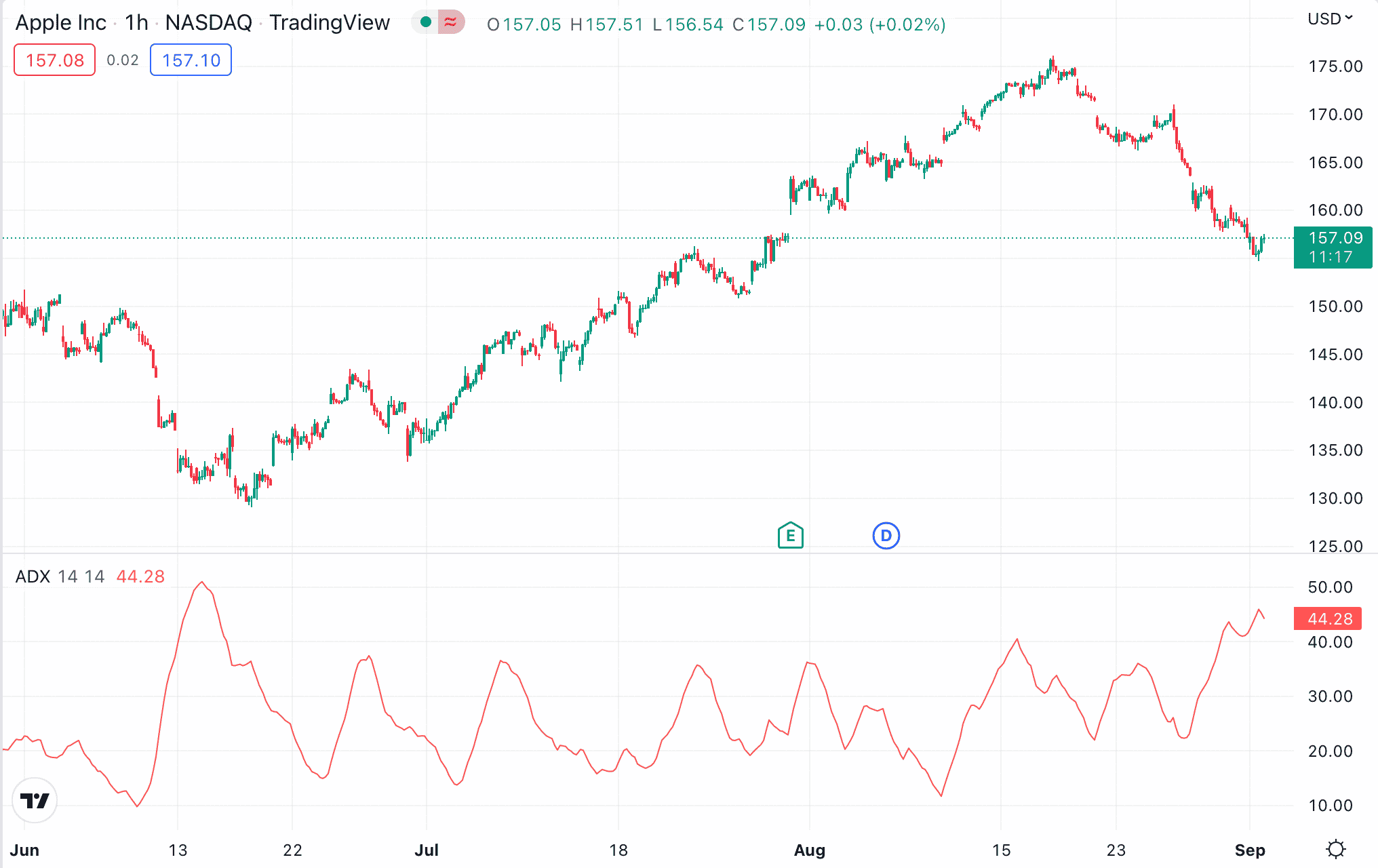Click the Aug date axis label
The height and width of the screenshot is (868, 1378).
coord(810,850)
